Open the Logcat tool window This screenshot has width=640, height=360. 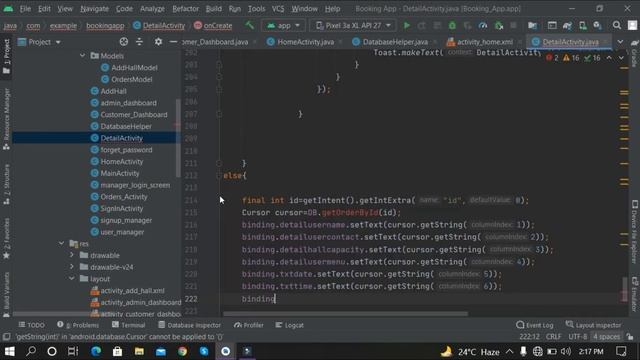click(289, 325)
